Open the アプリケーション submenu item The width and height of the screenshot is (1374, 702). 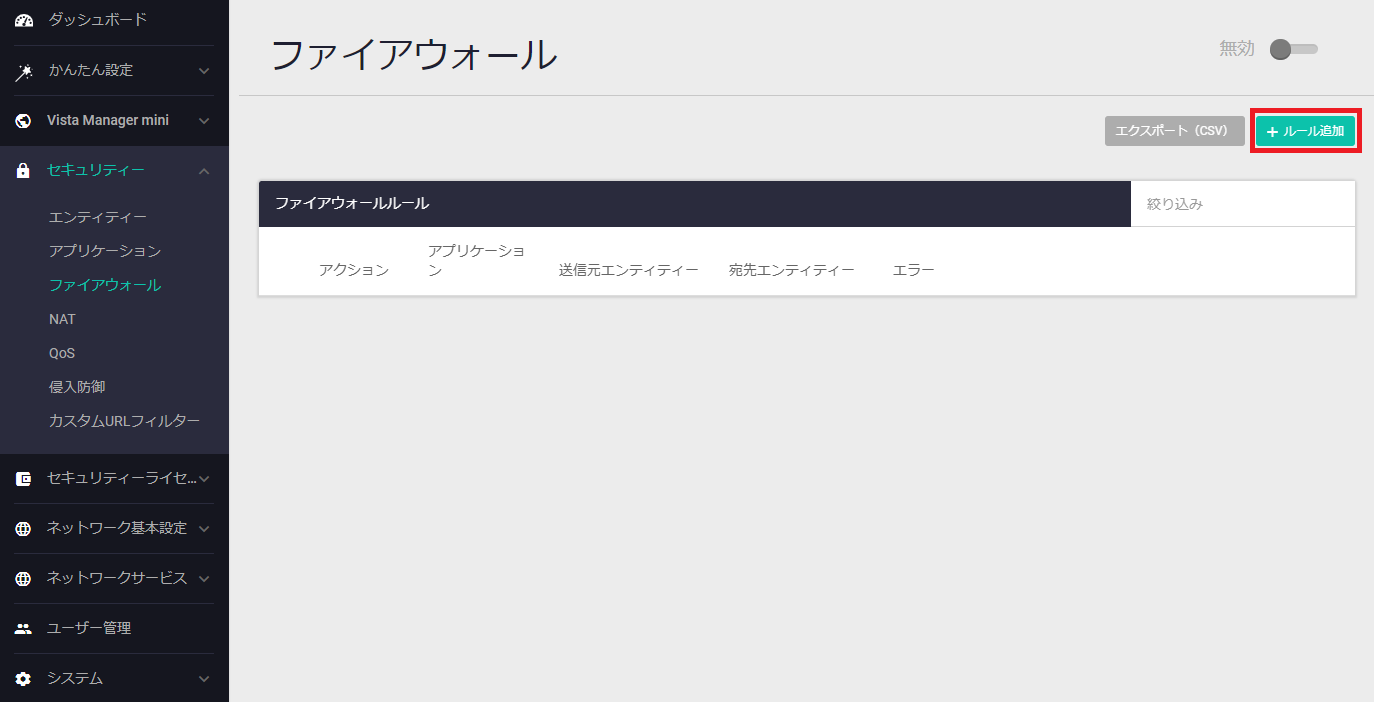click(105, 251)
